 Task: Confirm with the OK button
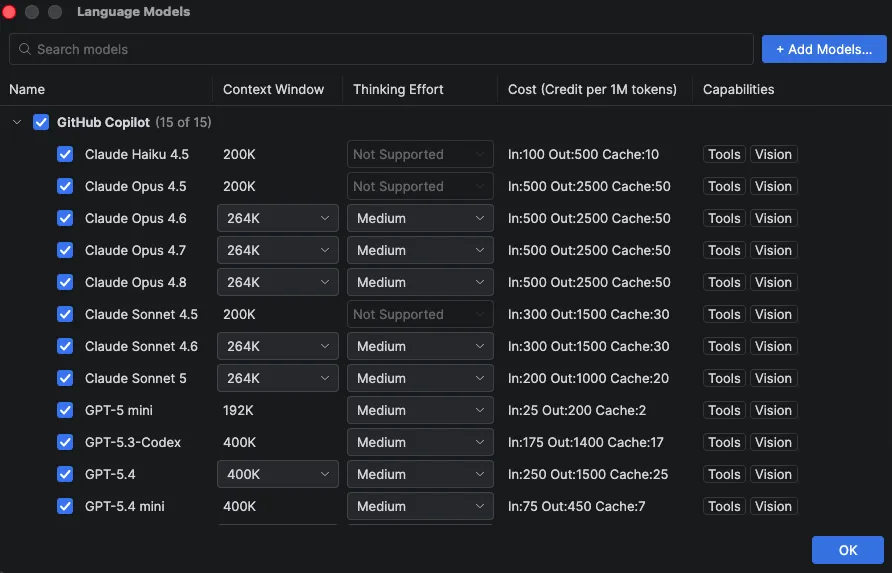(848, 550)
